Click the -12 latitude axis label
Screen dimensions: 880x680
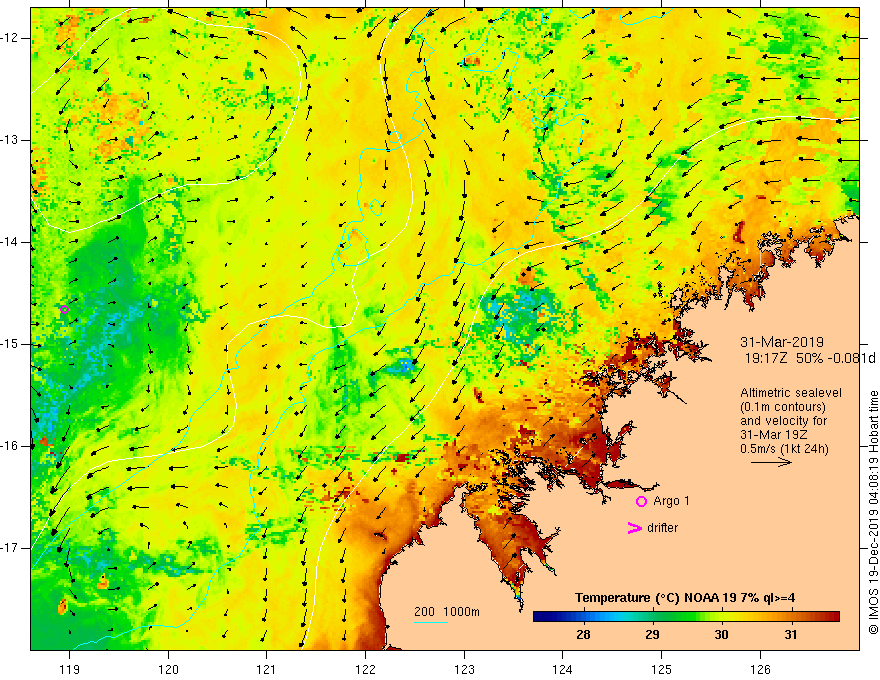point(10,38)
